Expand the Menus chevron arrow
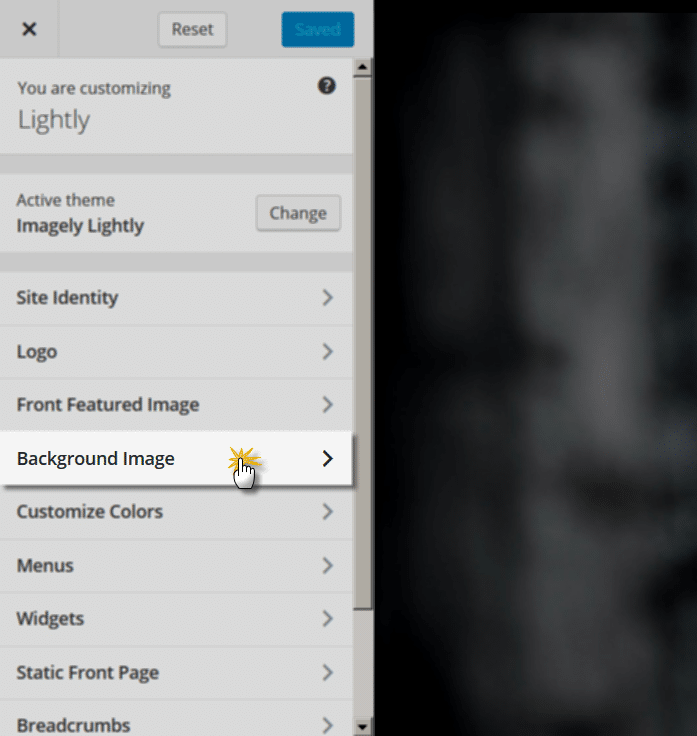Viewport: 697px width, 736px height. [x=328, y=566]
